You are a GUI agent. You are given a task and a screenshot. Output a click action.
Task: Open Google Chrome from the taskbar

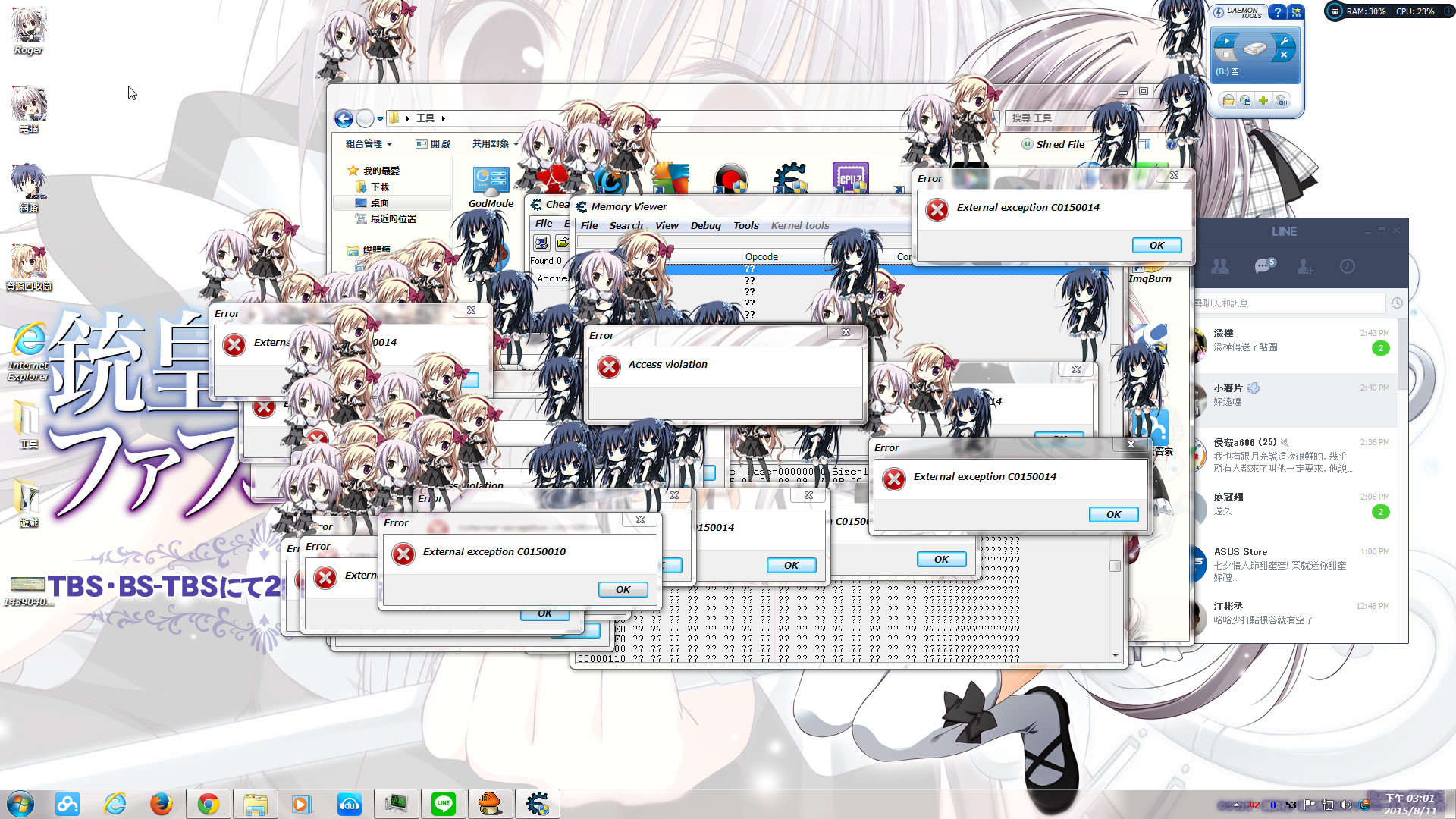point(209,804)
